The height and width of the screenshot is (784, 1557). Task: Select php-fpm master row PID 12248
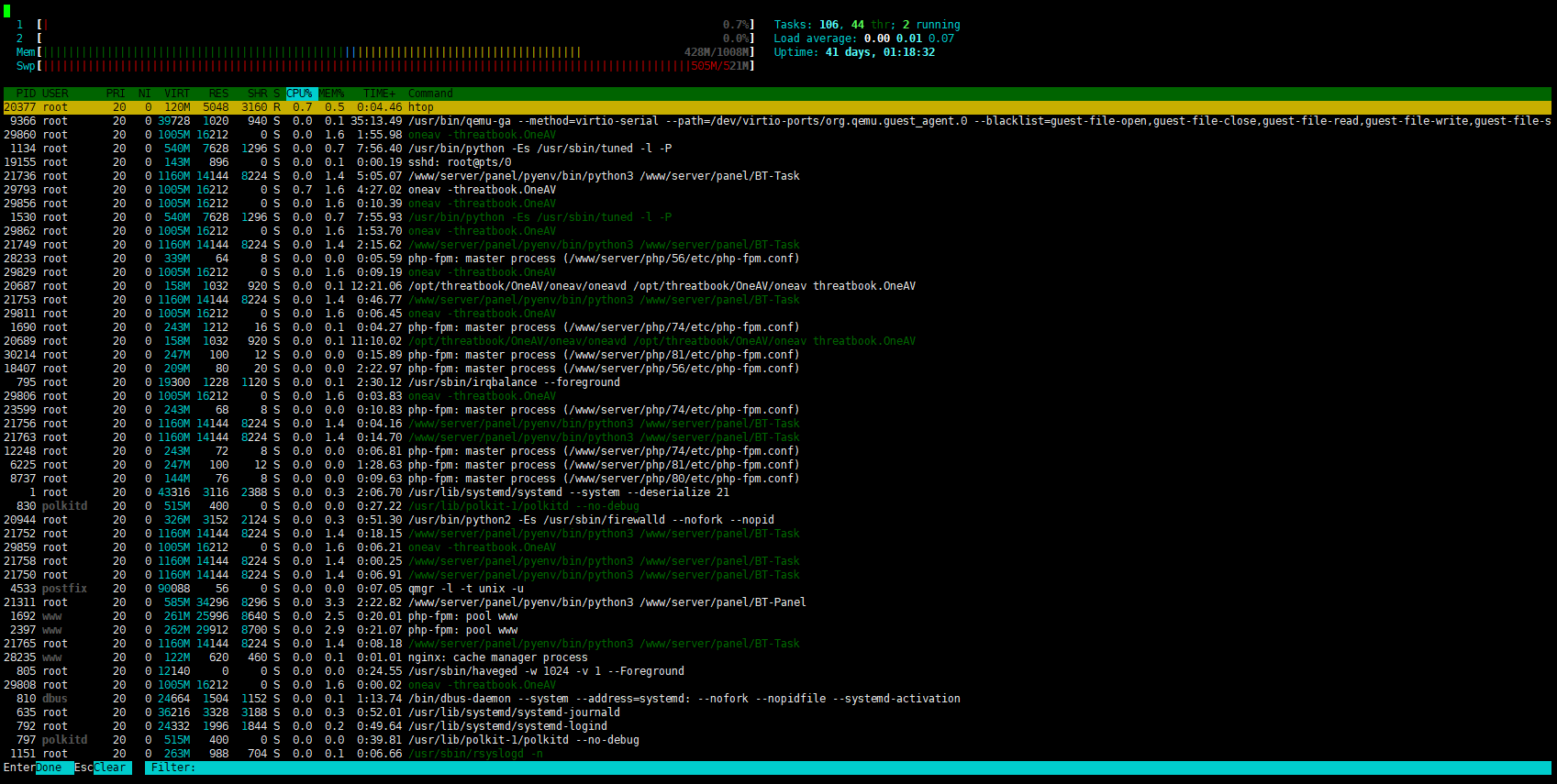click(x=777, y=451)
